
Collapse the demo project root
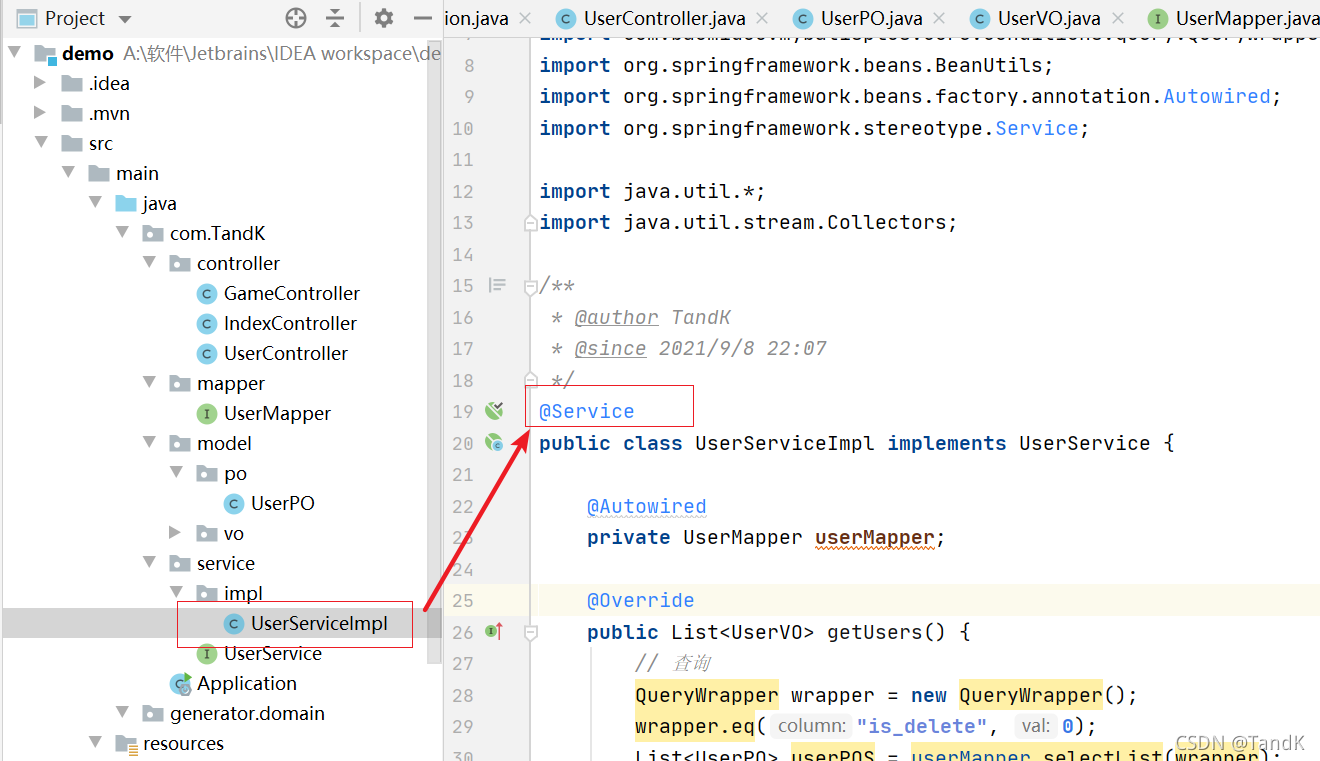tap(14, 54)
